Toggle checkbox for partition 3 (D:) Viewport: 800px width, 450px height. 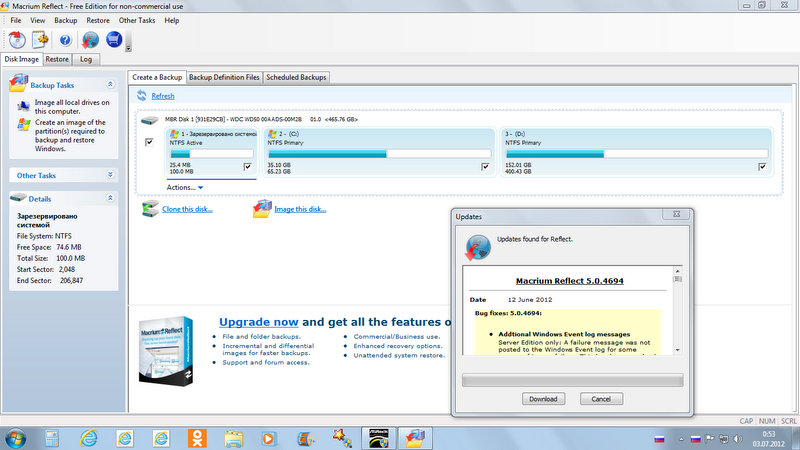[x=762, y=166]
